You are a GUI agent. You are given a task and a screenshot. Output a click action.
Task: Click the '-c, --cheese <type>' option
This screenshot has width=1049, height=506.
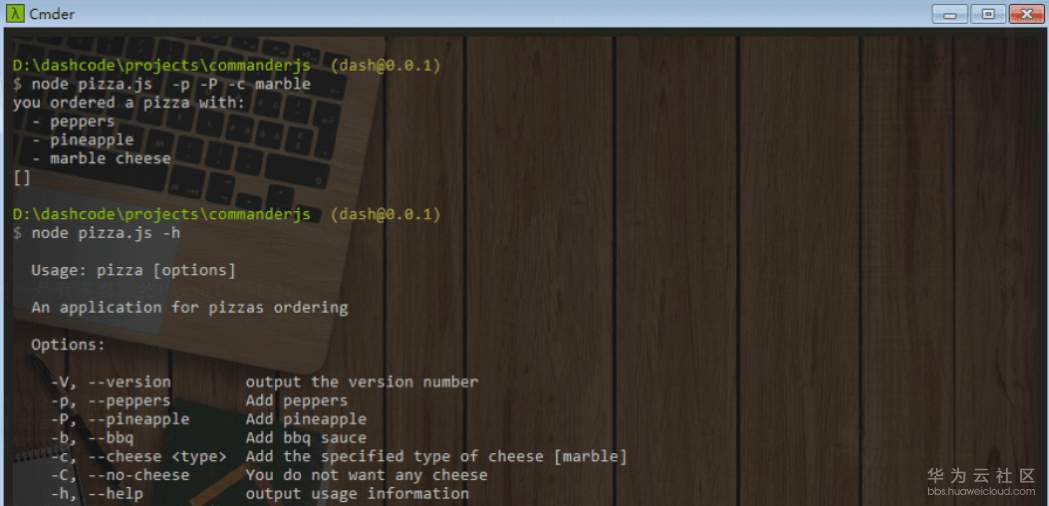point(138,456)
